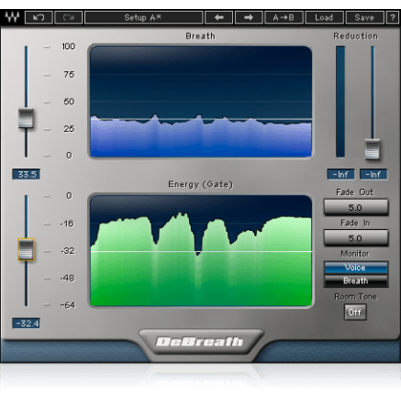
Task: Open the Setup A preset menu
Action: pyautogui.click(x=143, y=17)
